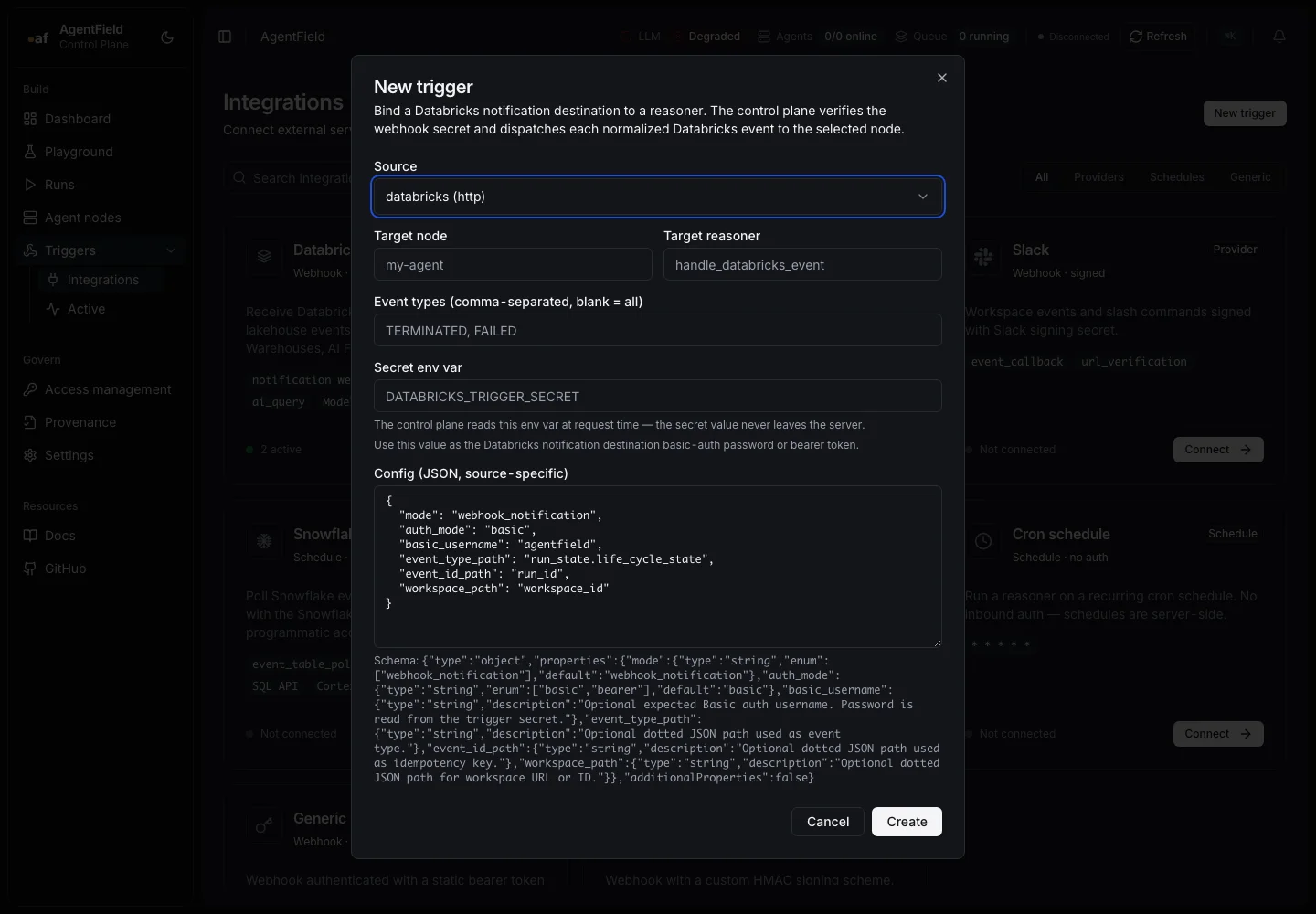
Task: Click the GitHub fork icon
Action: click(x=30, y=569)
